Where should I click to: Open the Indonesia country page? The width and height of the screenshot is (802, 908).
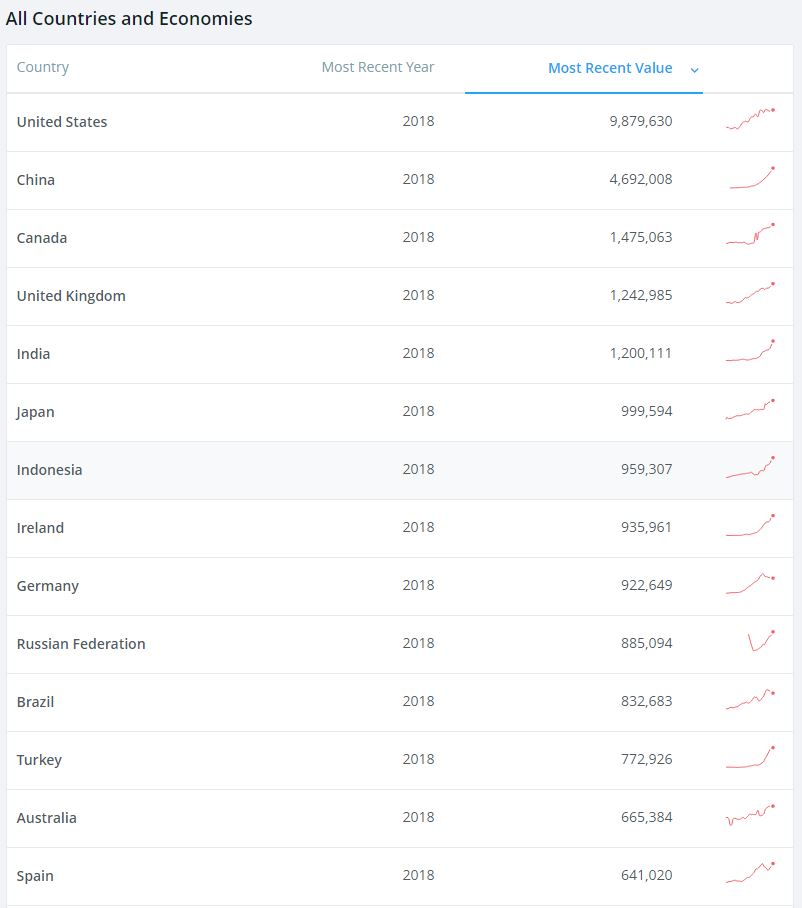[49, 470]
